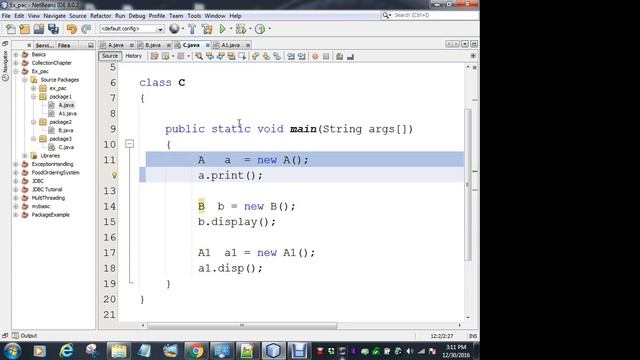Switch to A.java editor tab
Viewport: 640px width, 360px height.
click(x=116, y=45)
